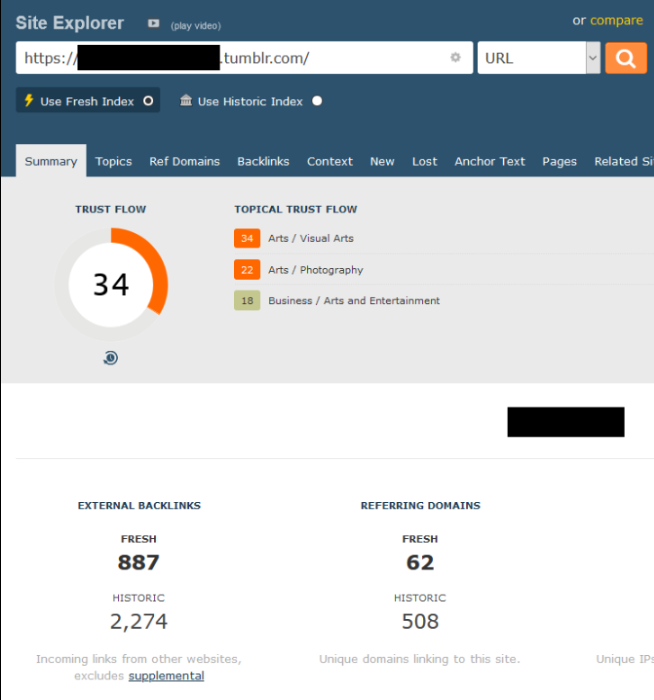The height and width of the screenshot is (700, 654).
Task: Switch to the Topics tab
Action: (x=113, y=161)
